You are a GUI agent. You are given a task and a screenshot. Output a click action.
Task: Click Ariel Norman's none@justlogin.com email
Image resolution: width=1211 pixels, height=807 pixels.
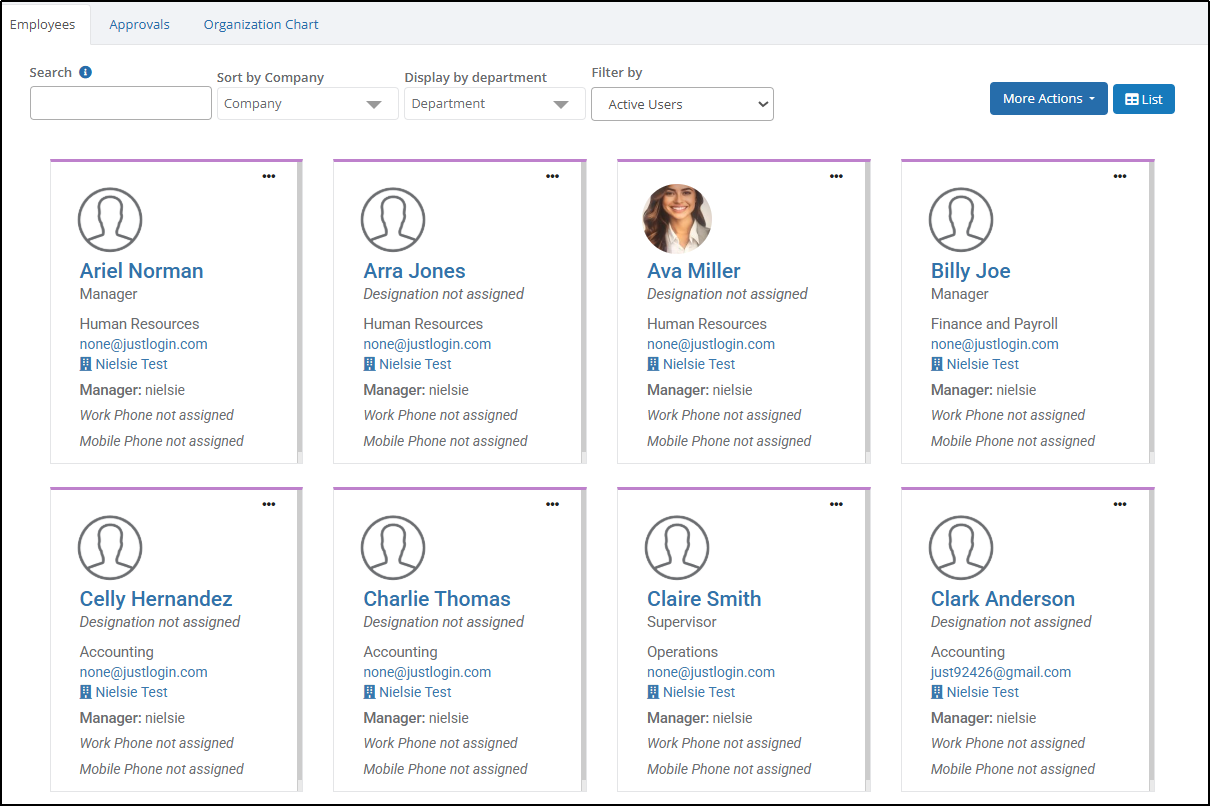pyautogui.click(x=144, y=344)
